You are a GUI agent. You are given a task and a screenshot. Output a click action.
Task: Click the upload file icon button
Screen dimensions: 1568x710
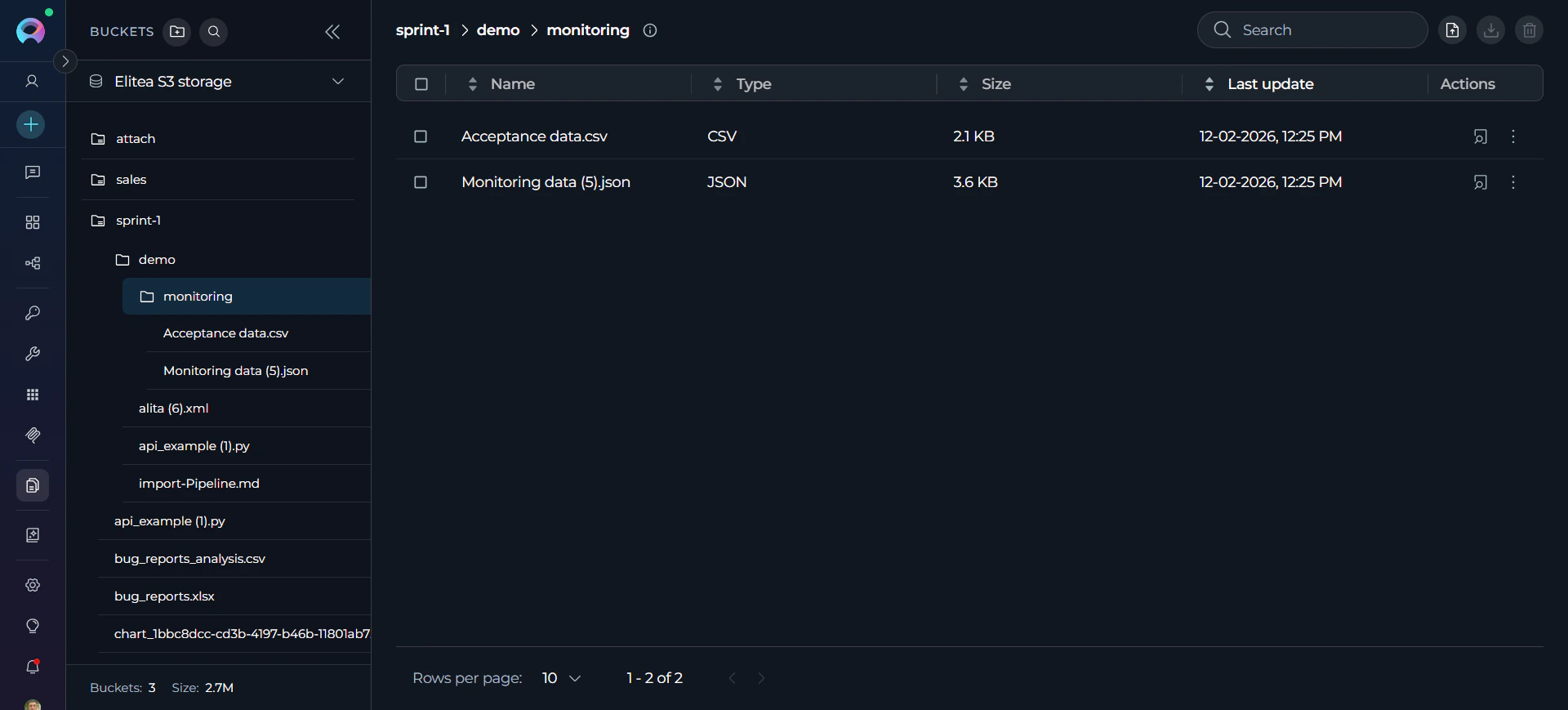point(1452,30)
